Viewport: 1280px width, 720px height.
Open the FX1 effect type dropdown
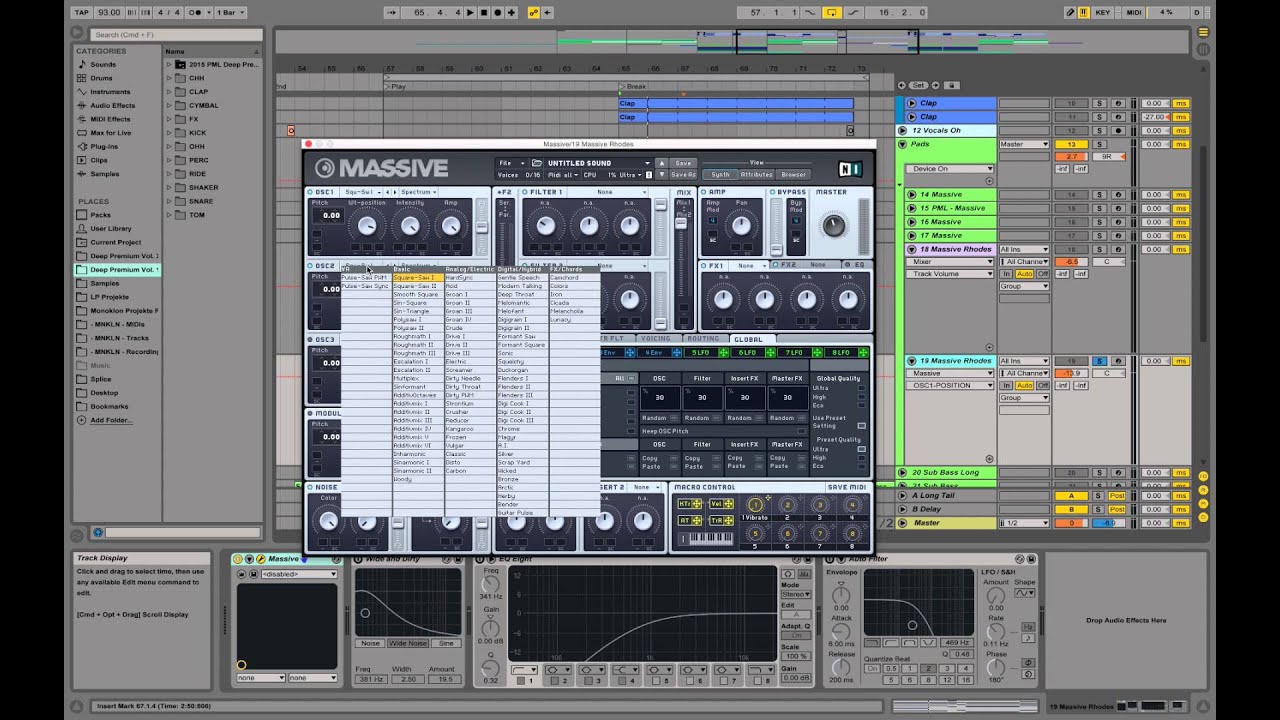point(748,266)
